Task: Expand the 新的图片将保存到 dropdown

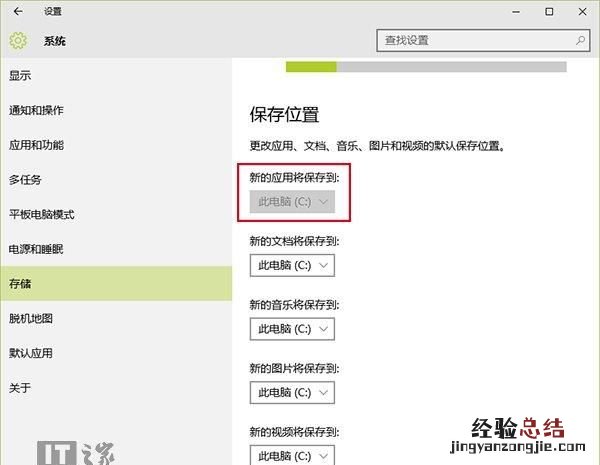Action: click(291, 392)
